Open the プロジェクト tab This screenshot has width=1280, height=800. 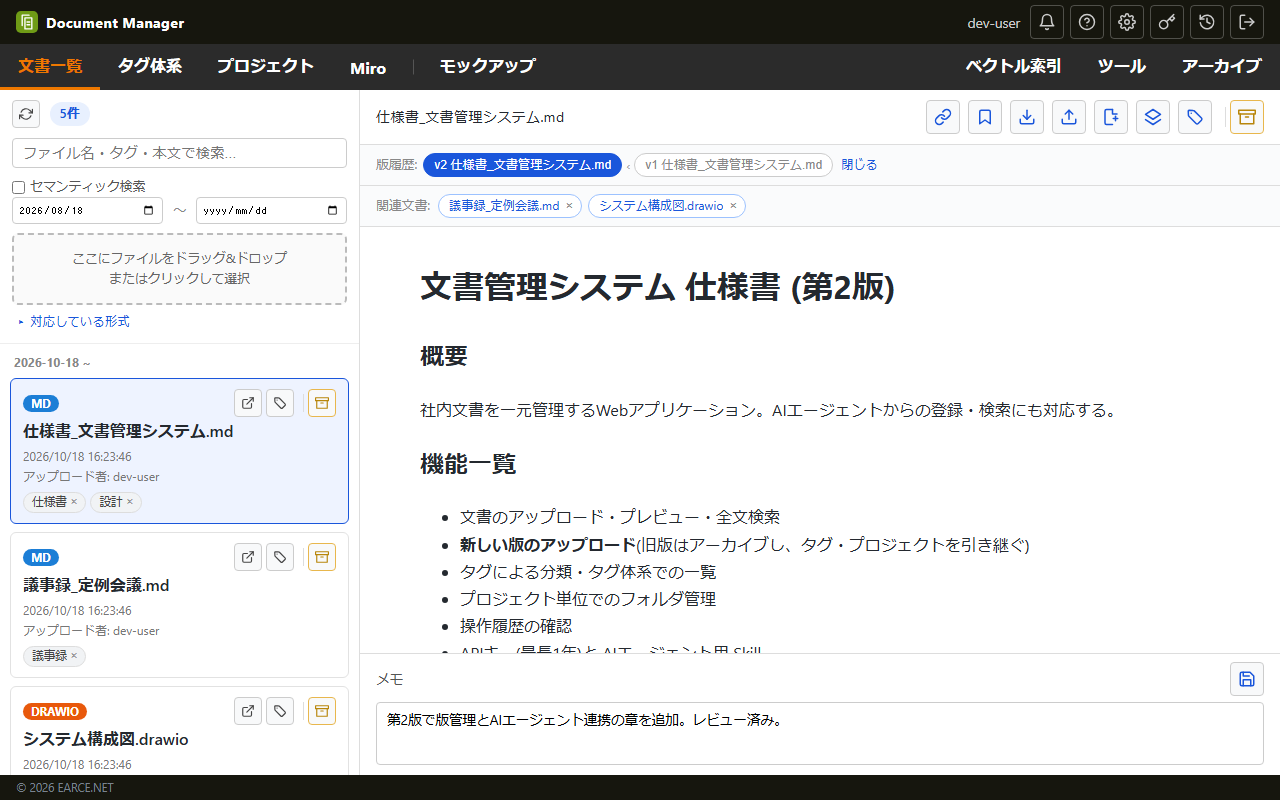[x=265, y=66]
